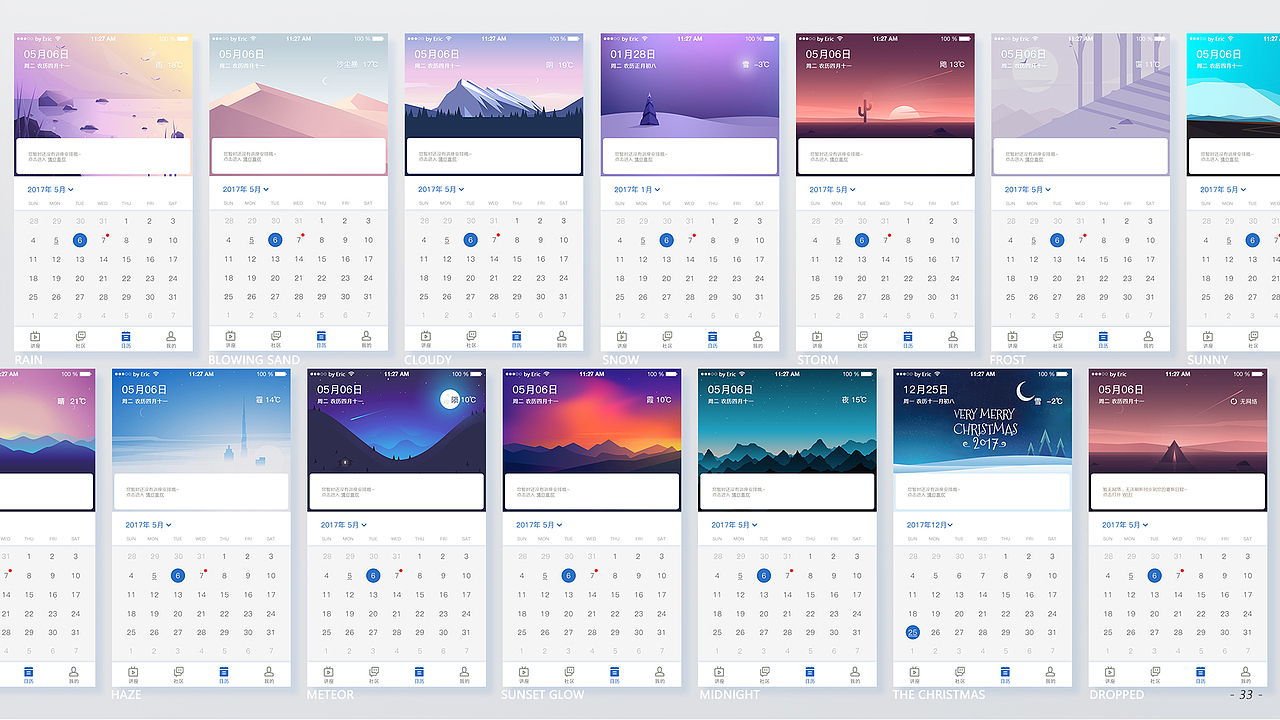Expand the 2017年 5月 dropdown in RAIN screen
This screenshot has width=1280, height=720.
click(51, 189)
